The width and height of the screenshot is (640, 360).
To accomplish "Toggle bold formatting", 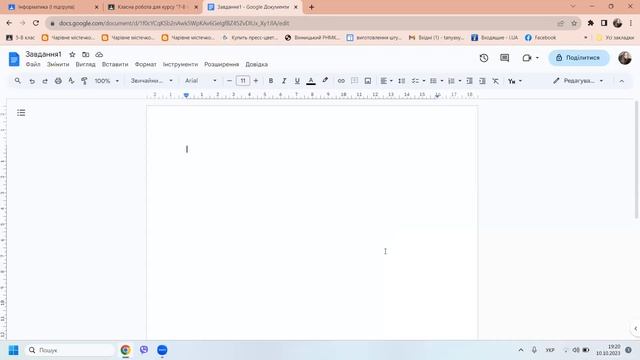I will [x=271, y=81].
